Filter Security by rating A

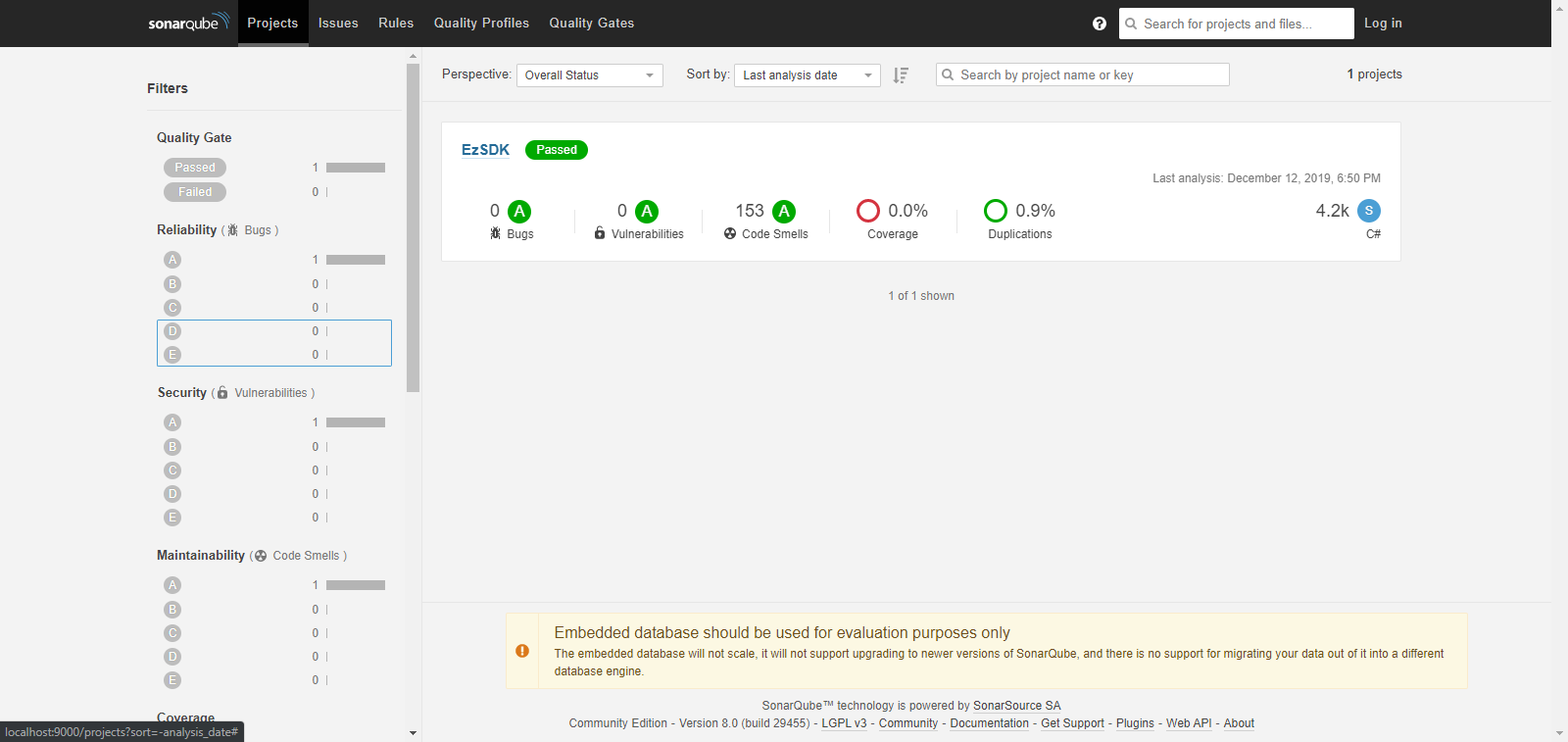point(274,422)
